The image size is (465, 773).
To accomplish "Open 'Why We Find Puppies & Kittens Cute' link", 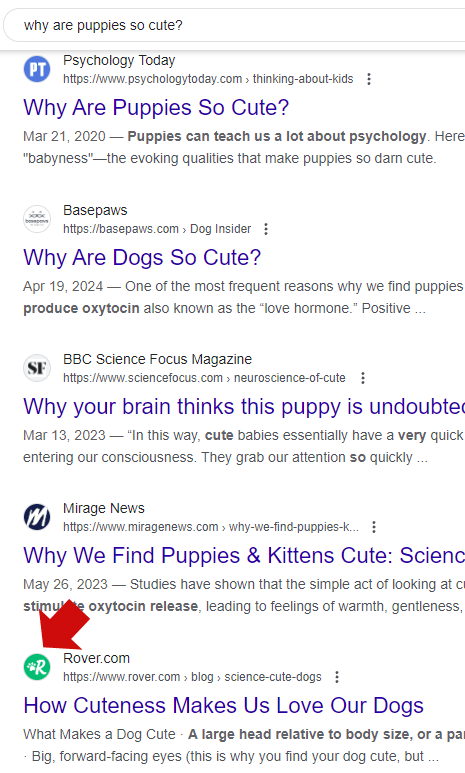I will point(244,556).
